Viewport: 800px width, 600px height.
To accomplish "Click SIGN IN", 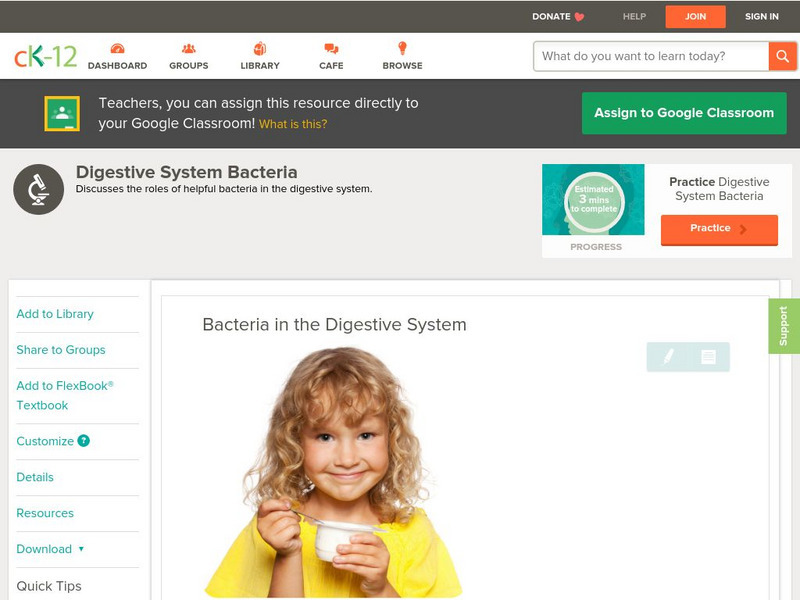I will click(762, 17).
